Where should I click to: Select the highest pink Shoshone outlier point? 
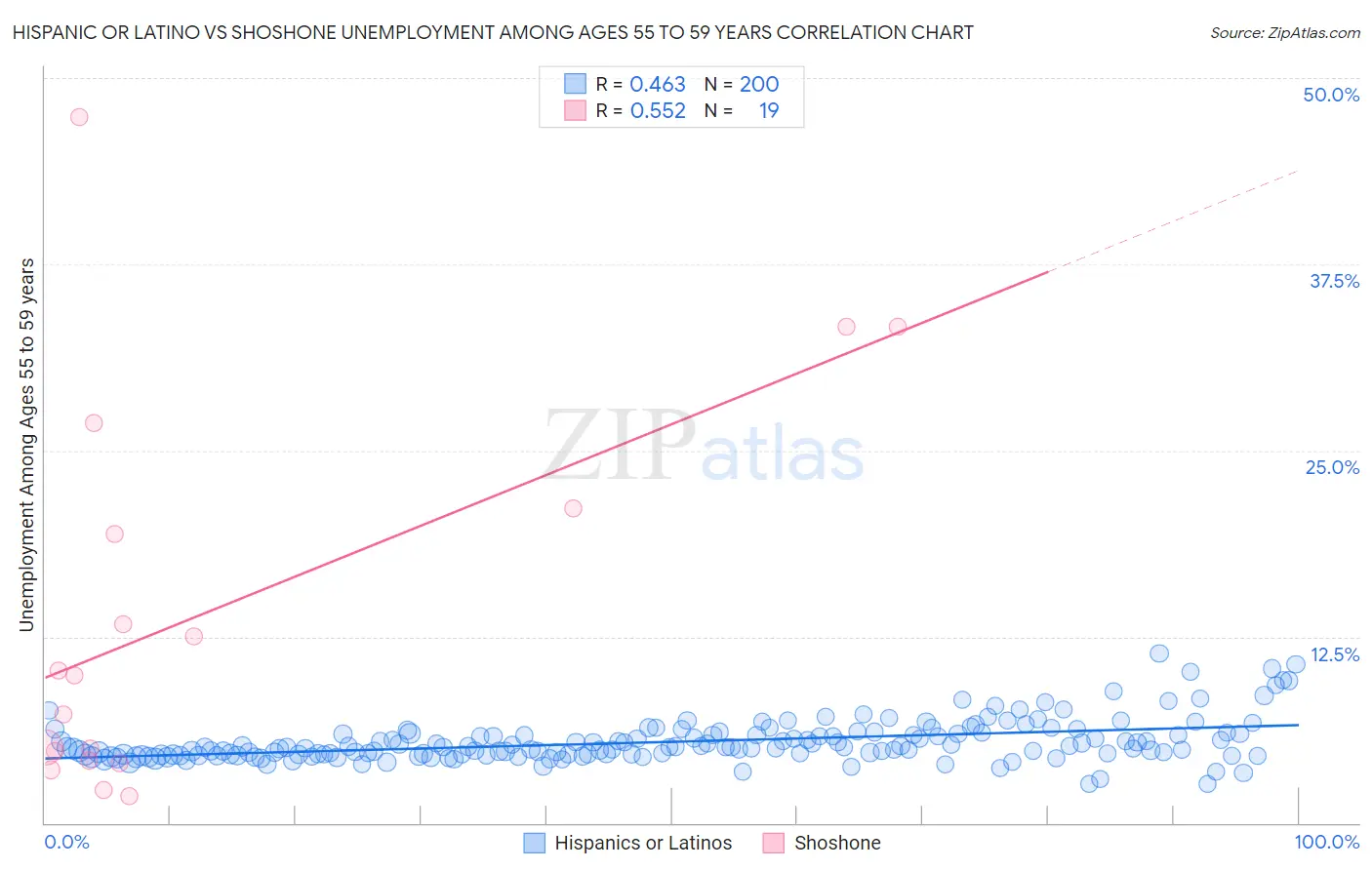79,117
